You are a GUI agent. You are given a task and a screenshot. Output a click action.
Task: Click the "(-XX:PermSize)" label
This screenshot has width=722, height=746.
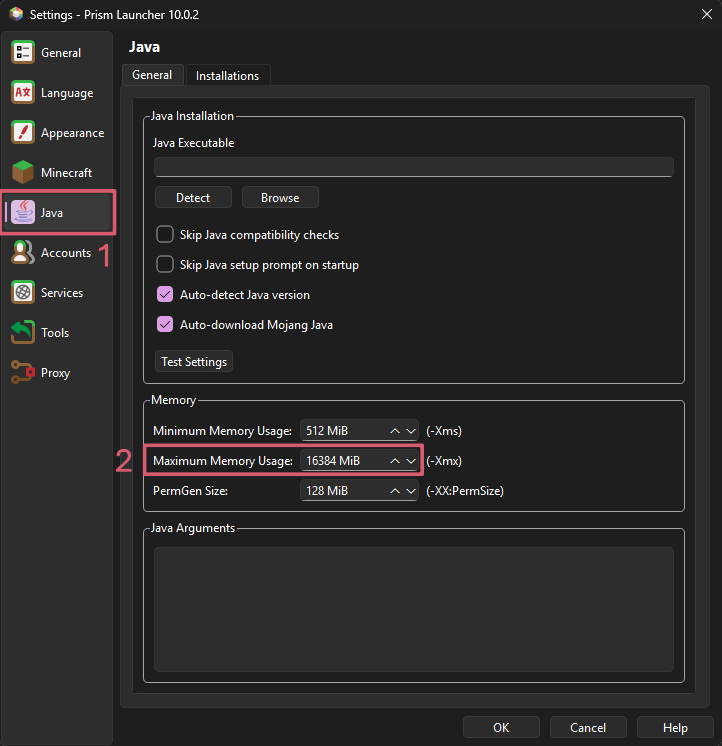465,491
